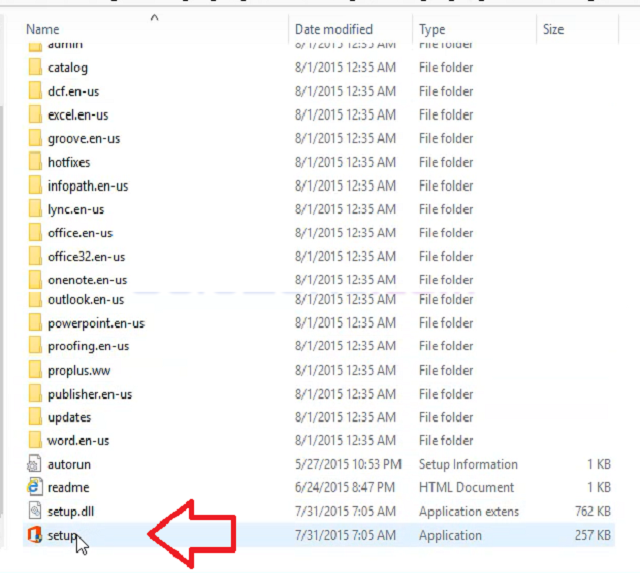Click the catalog folder icon
640x573 pixels.
(x=35, y=67)
